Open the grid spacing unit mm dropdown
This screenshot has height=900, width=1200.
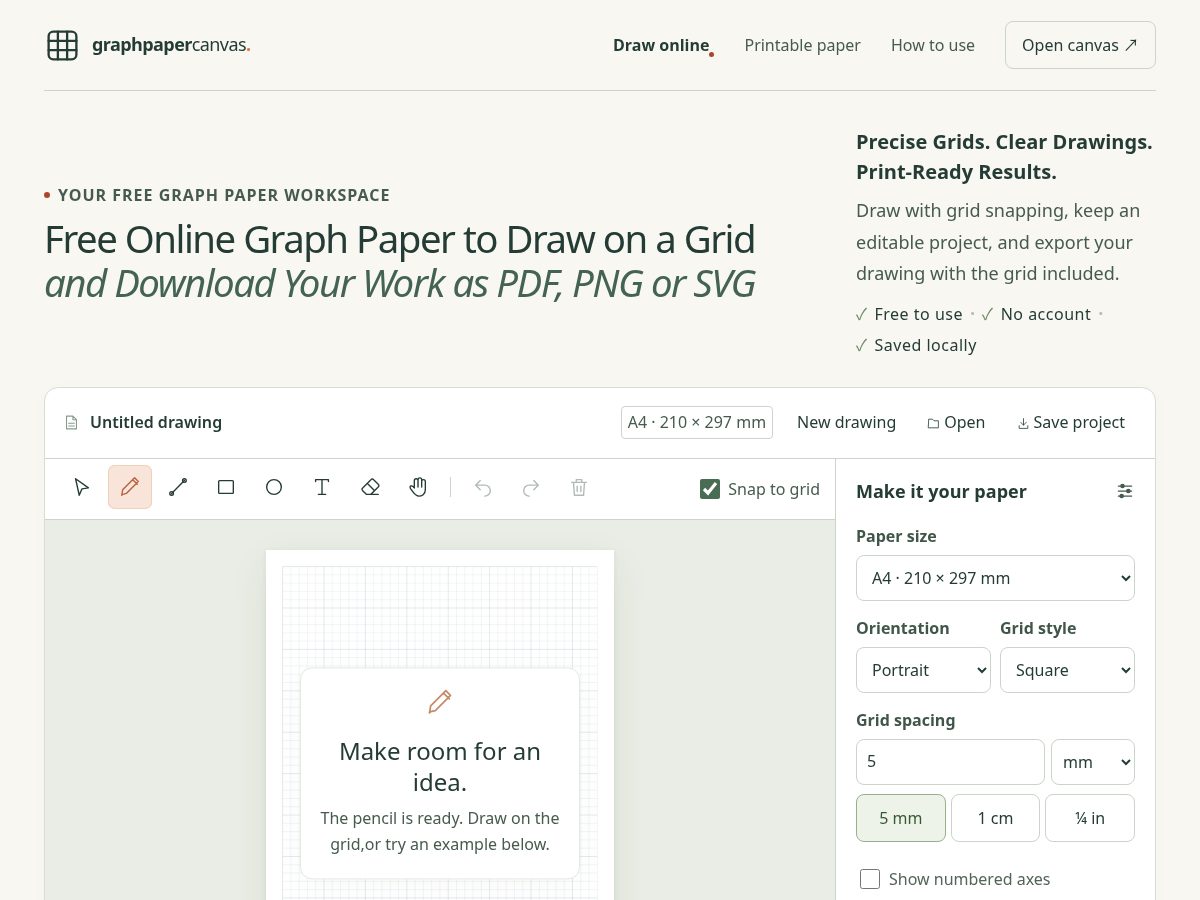[x=1093, y=762]
